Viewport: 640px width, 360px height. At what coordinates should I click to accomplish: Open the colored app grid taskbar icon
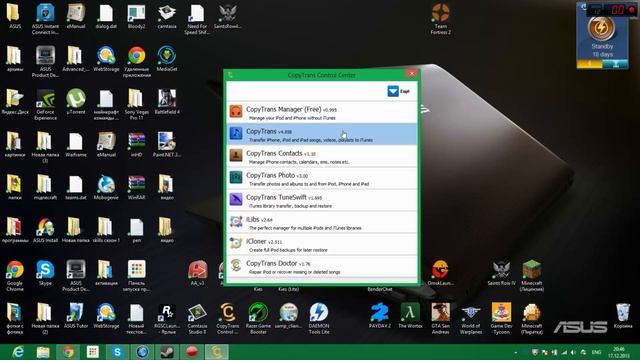(93, 352)
